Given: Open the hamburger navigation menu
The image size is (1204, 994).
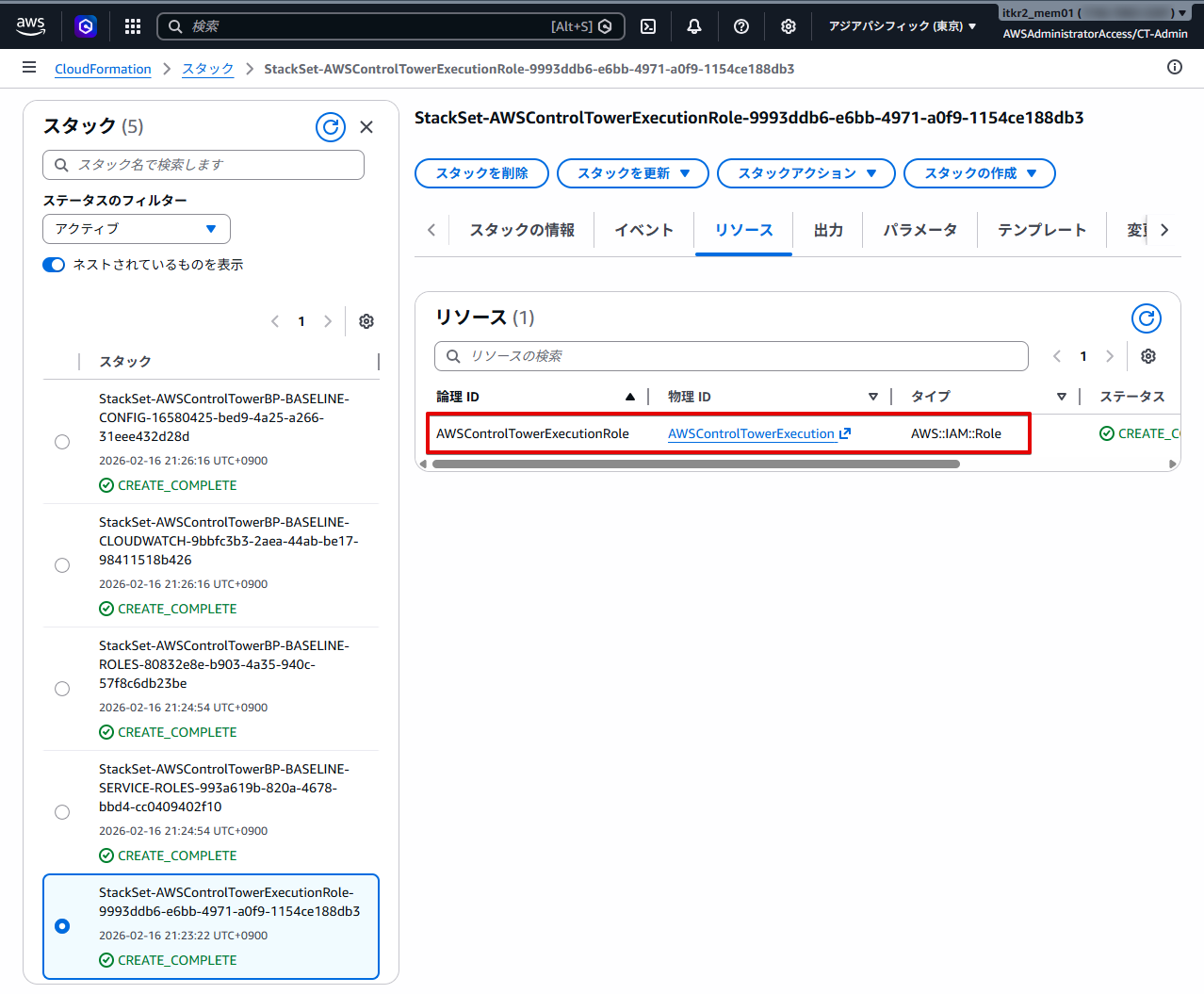Looking at the screenshot, I should pyautogui.click(x=29, y=68).
